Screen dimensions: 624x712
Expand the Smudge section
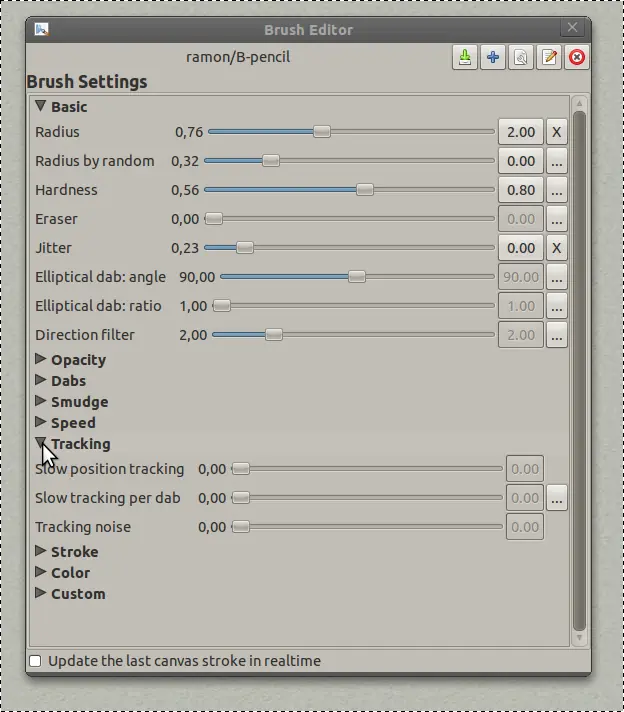pos(40,401)
